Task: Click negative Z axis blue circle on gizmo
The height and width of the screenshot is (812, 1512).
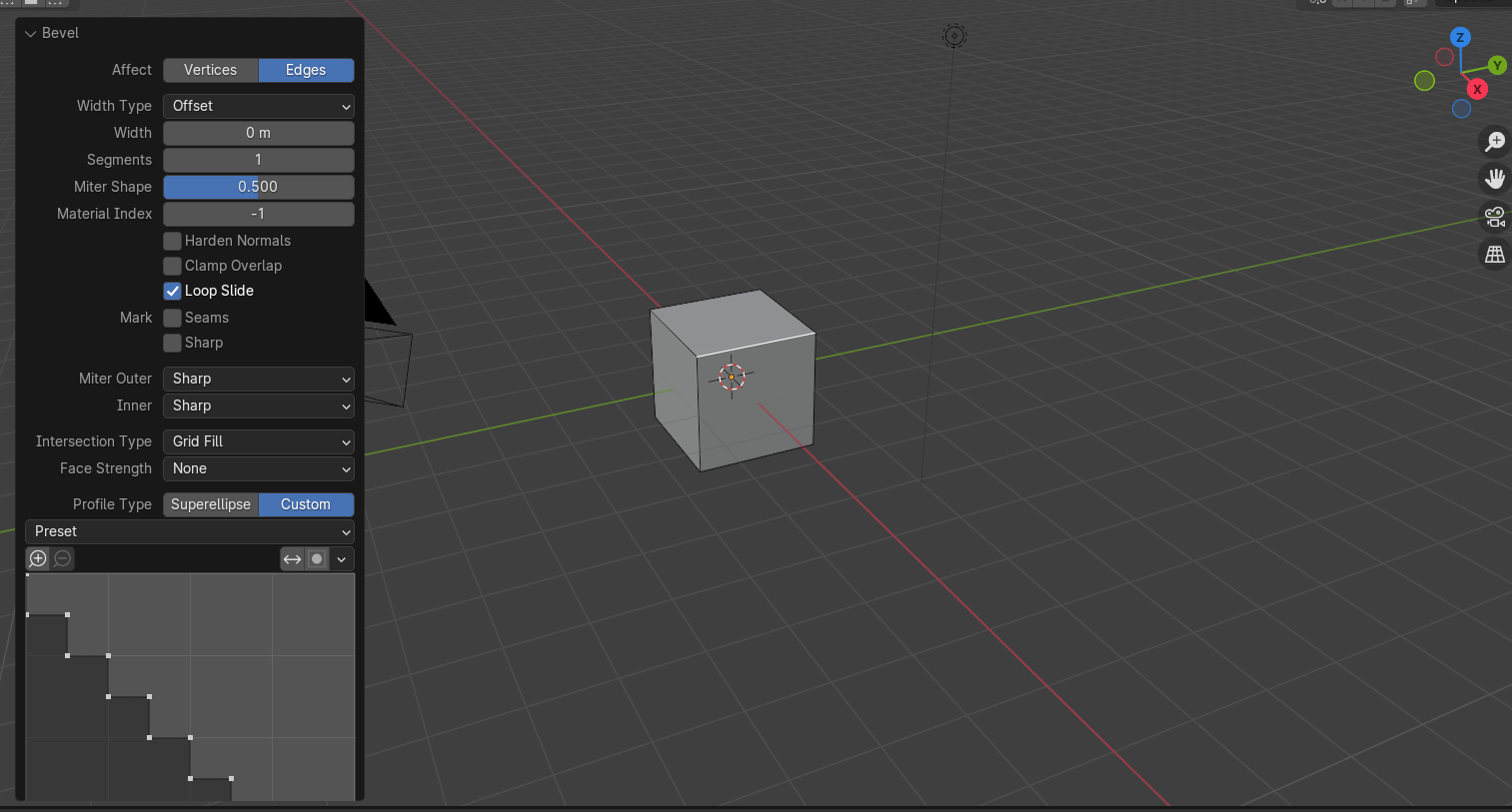Action: (1461, 109)
